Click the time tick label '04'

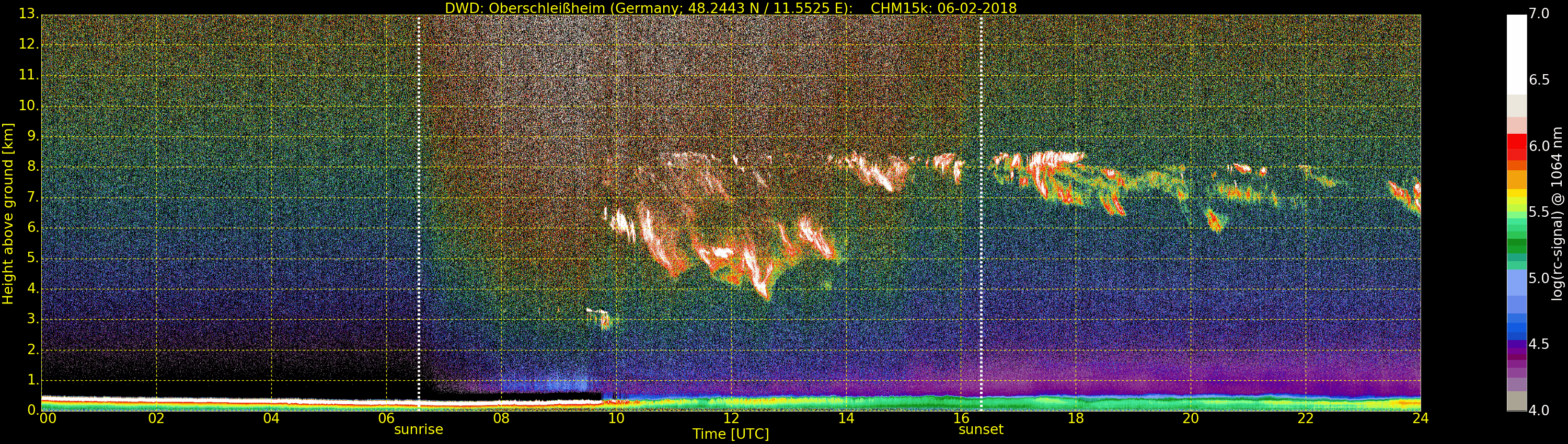[x=271, y=418]
